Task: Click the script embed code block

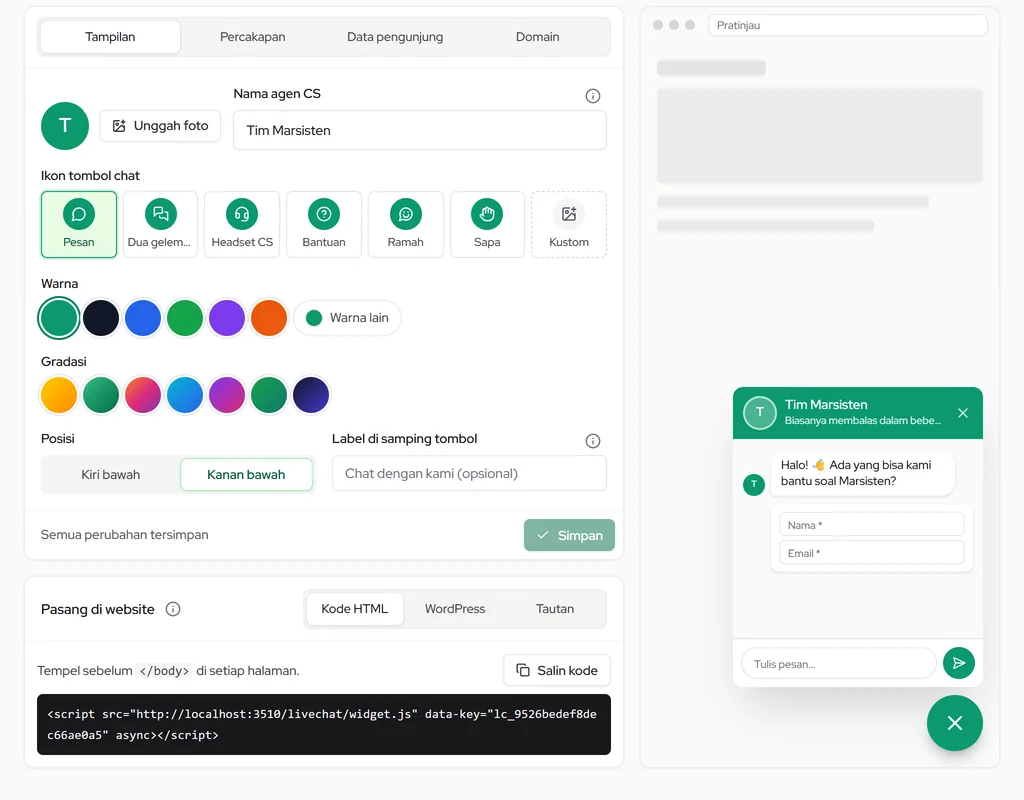Action: click(x=324, y=724)
